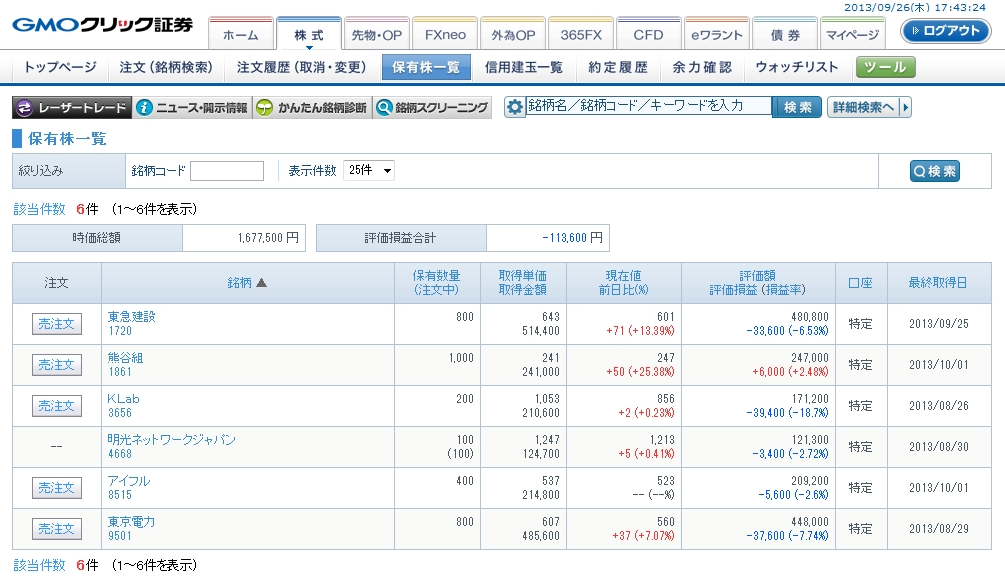
Task: Open the 表示件数 25件 dropdown
Action: click(x=369, y=171)
